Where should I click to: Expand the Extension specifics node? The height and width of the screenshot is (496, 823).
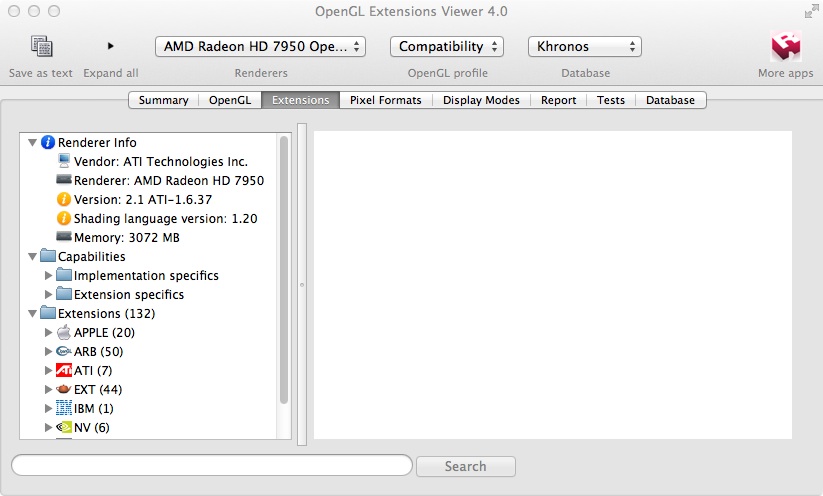(x=48, y=294)
